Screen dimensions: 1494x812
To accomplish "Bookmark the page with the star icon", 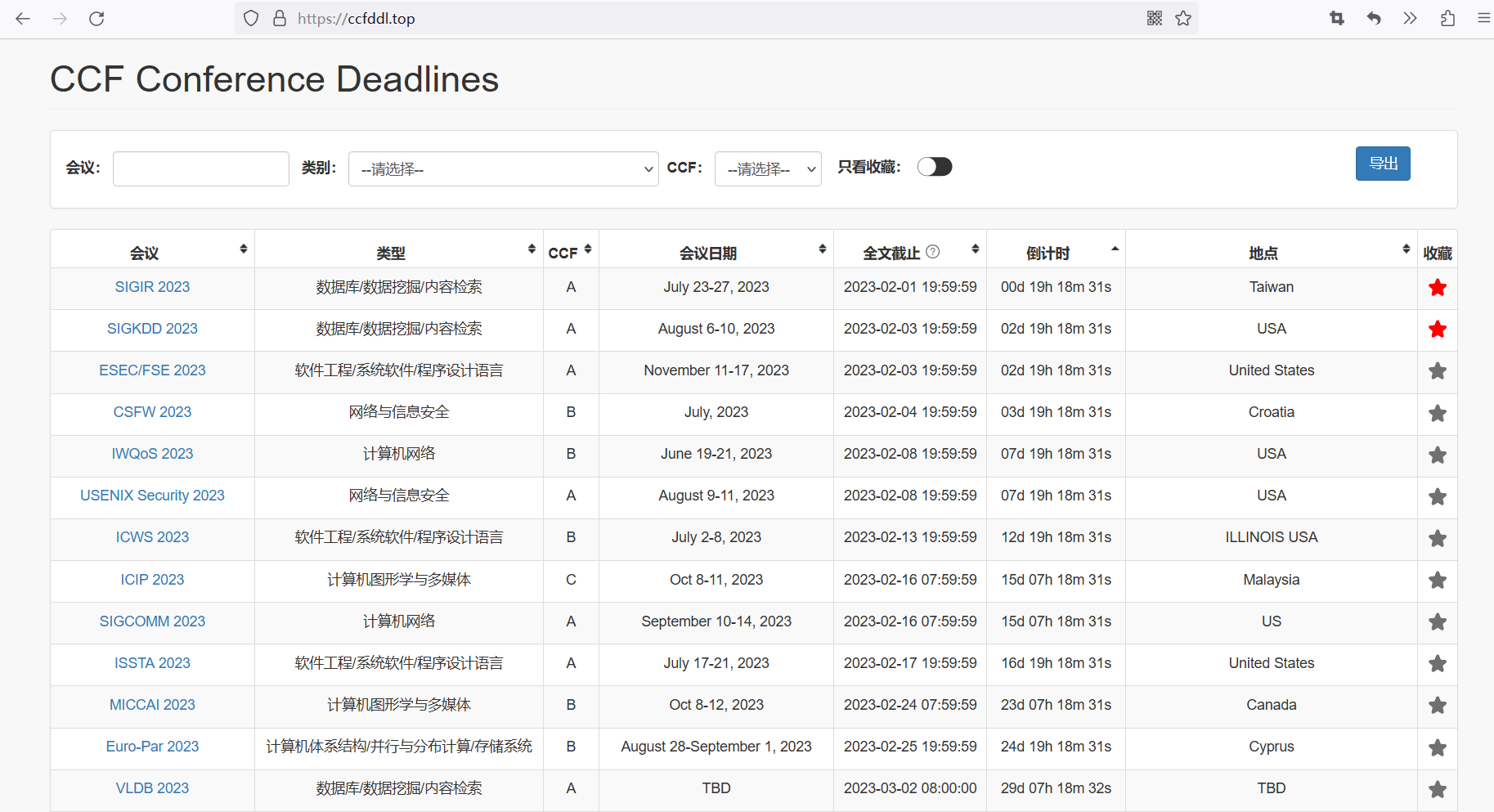I will pyautogui.click(x=1183, y=17).
